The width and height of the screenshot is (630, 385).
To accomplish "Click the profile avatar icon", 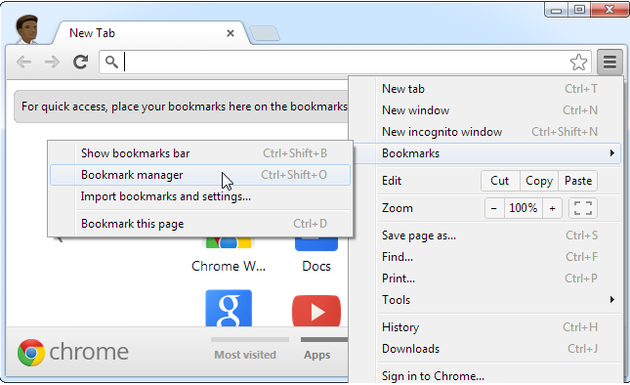I will (x=27, y=29).
